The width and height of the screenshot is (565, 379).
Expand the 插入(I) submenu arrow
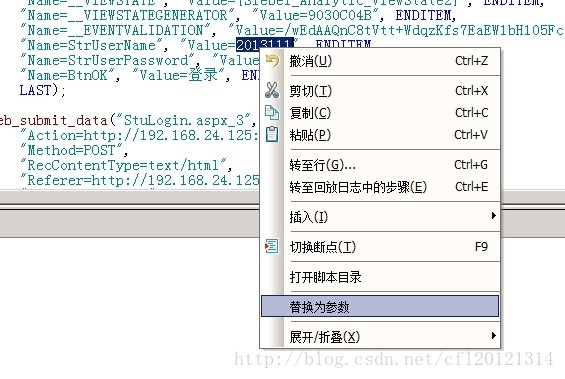coord(494,216)
